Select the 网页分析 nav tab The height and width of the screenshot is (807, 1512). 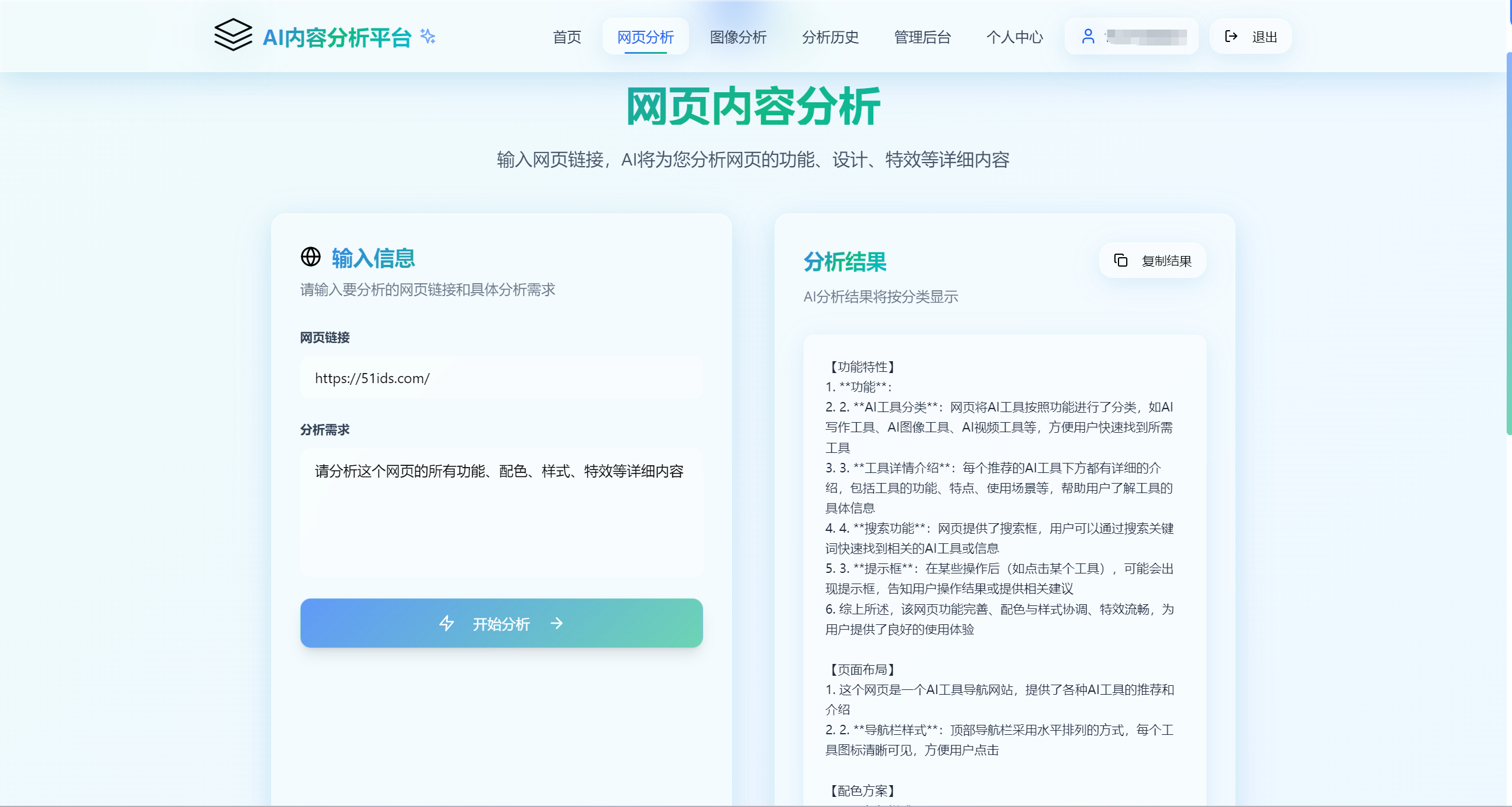[645, 37]
